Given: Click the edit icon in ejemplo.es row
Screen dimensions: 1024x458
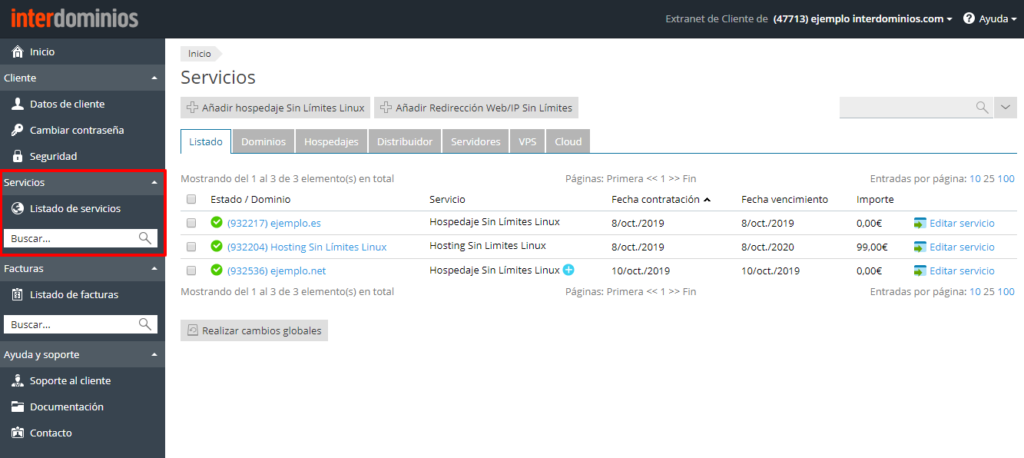Looking at the screenshot, I should click(x=920, y=223).
